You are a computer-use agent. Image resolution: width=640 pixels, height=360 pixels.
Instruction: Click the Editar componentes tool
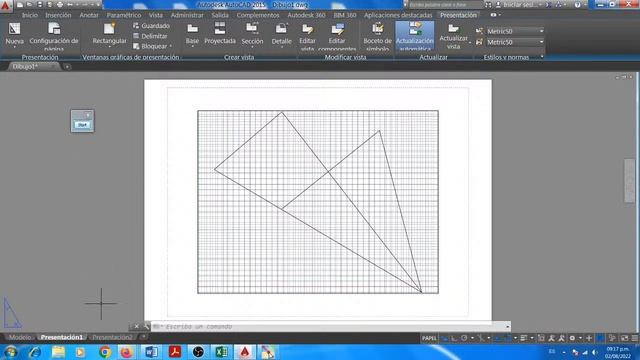click(337, 36)
